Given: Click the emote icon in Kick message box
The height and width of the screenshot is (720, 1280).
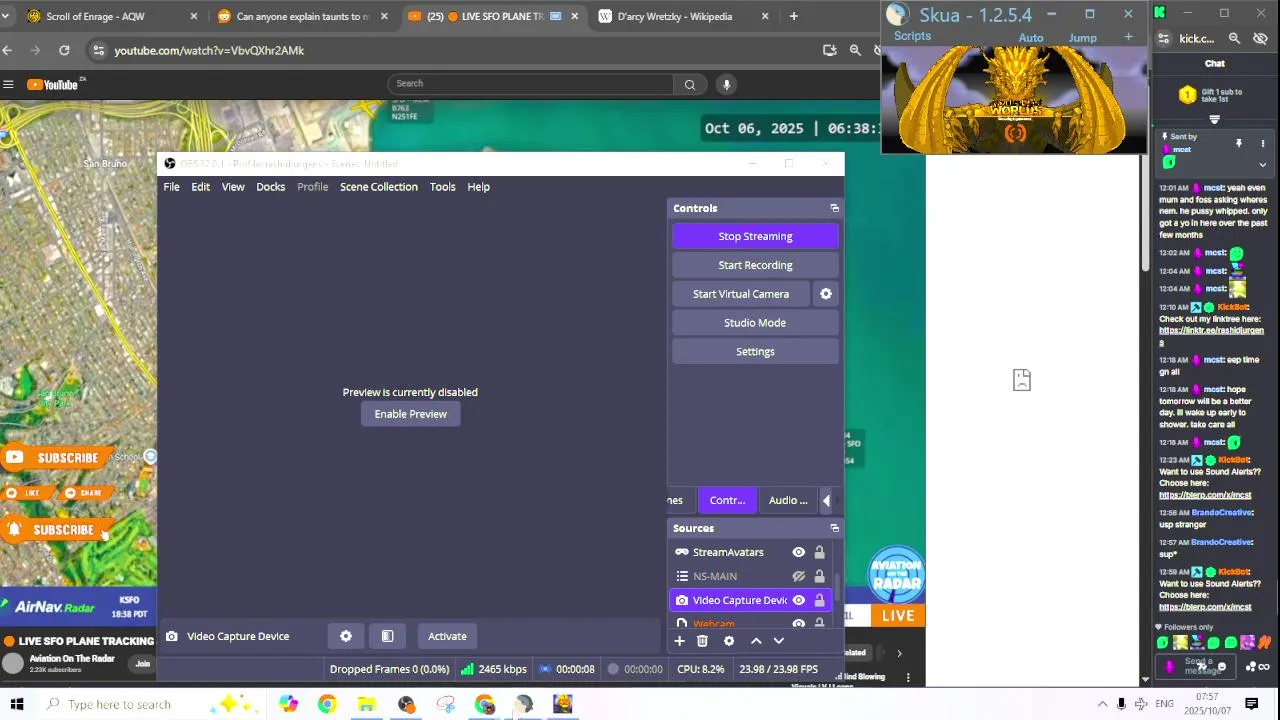Looking at the screenshot, I should click(x=1221, y=666).
